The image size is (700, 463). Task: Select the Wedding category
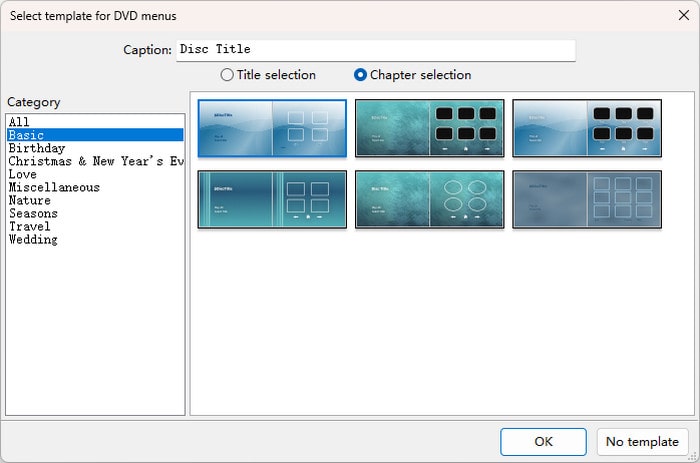33,239
